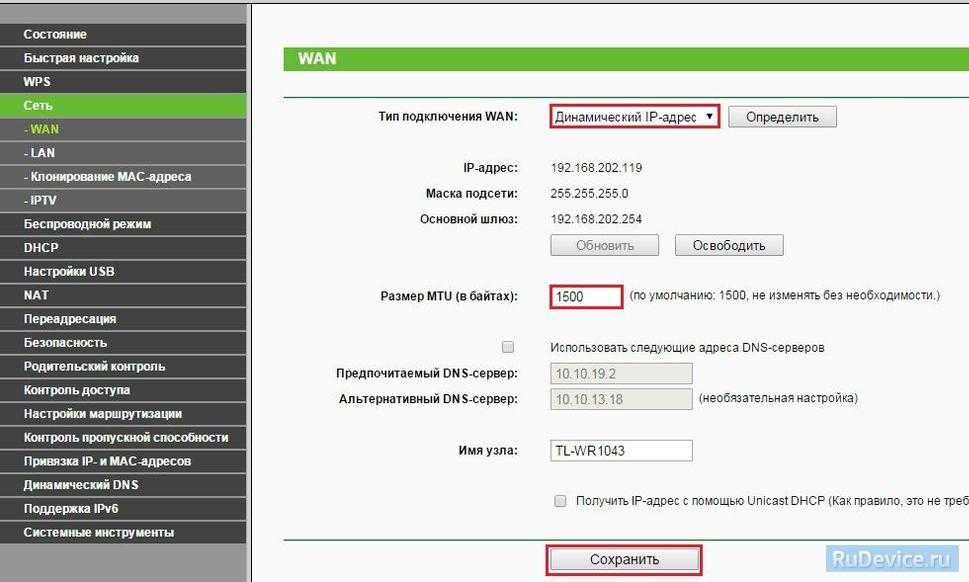969x582 pixels.
Task: Open Поддержка IPv6 section
Action: (x=123, y=508)
